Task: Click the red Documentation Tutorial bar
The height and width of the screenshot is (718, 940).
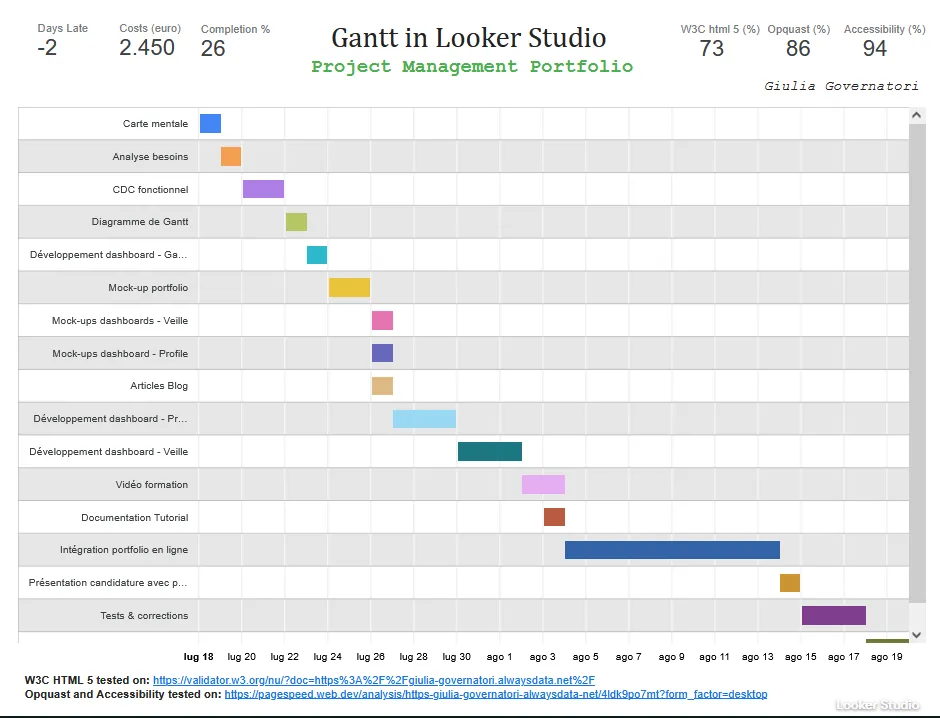Action: point(554,517)
